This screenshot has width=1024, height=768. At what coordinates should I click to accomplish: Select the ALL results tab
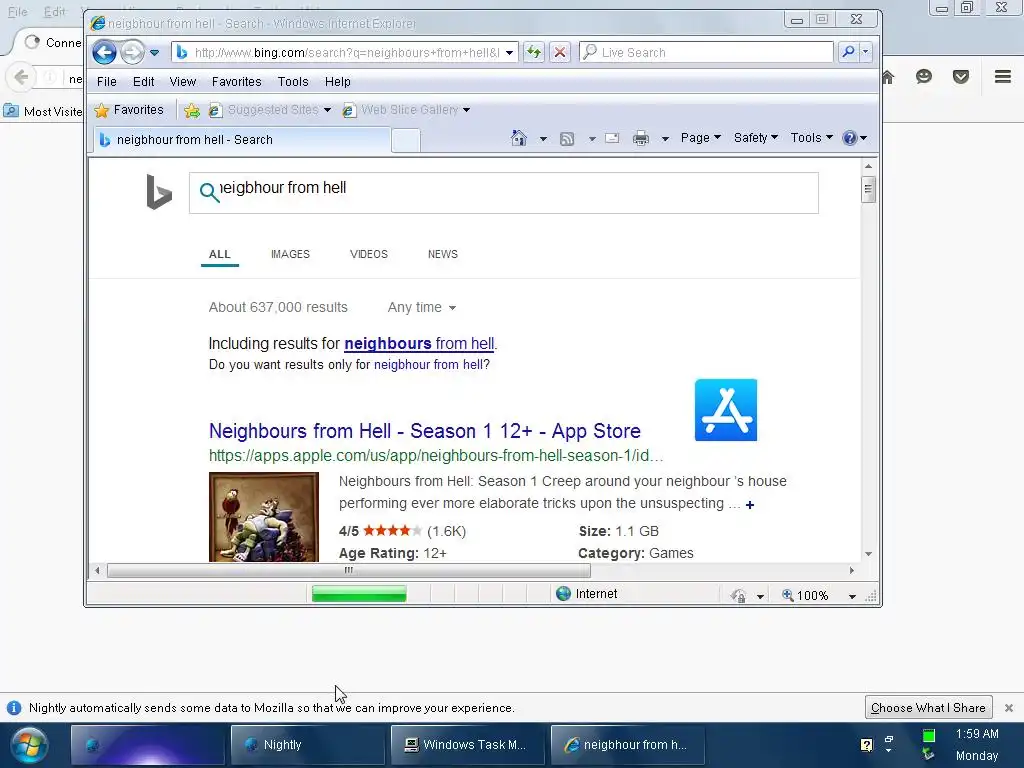(219, 255)
